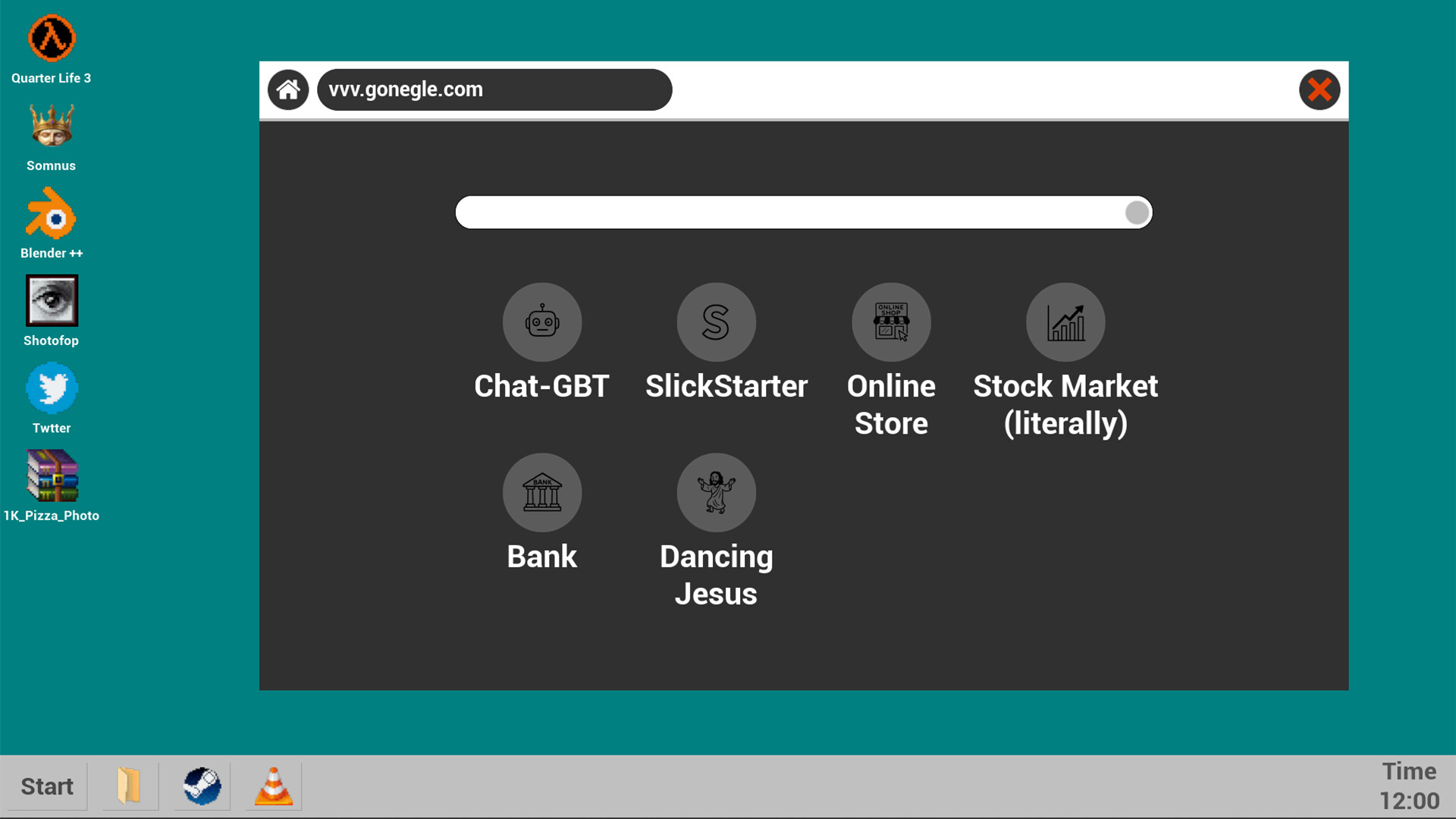Click the browser Home icon

coord(288,89)
